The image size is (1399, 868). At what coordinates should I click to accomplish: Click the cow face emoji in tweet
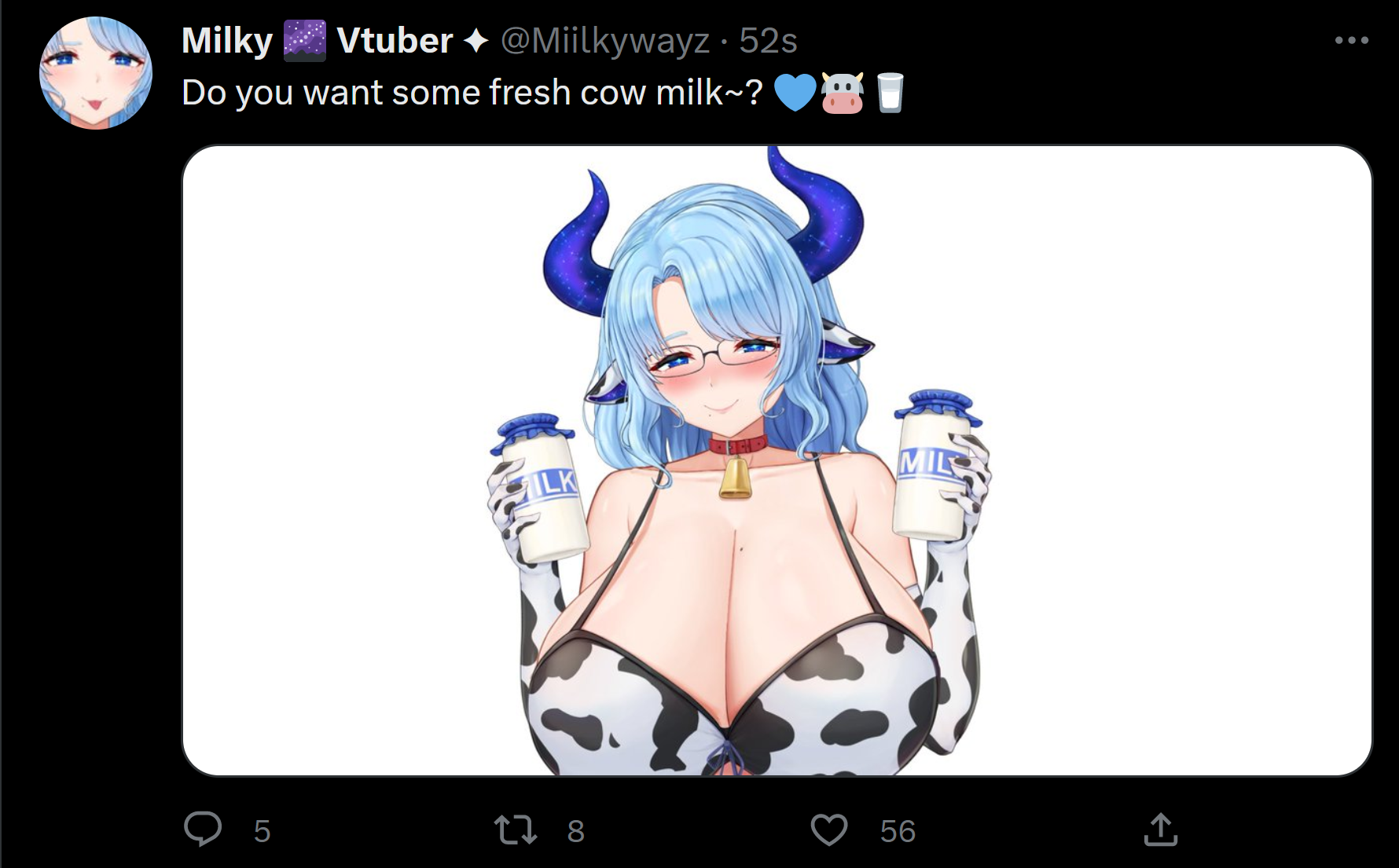pyautogui.click(x=843, y=93)
